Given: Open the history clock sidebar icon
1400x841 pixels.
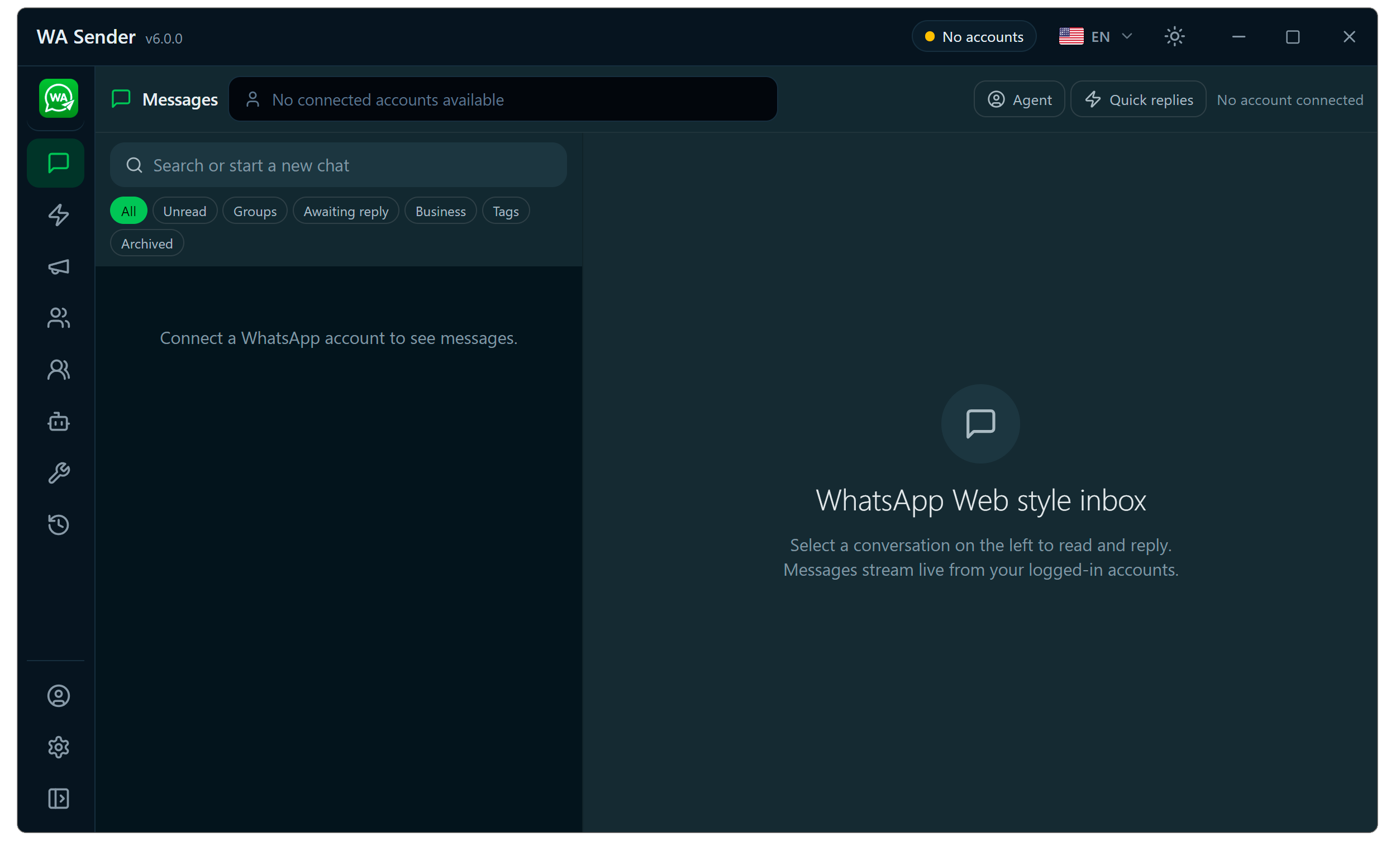Looking at the screenshot, I should point(59,525).
